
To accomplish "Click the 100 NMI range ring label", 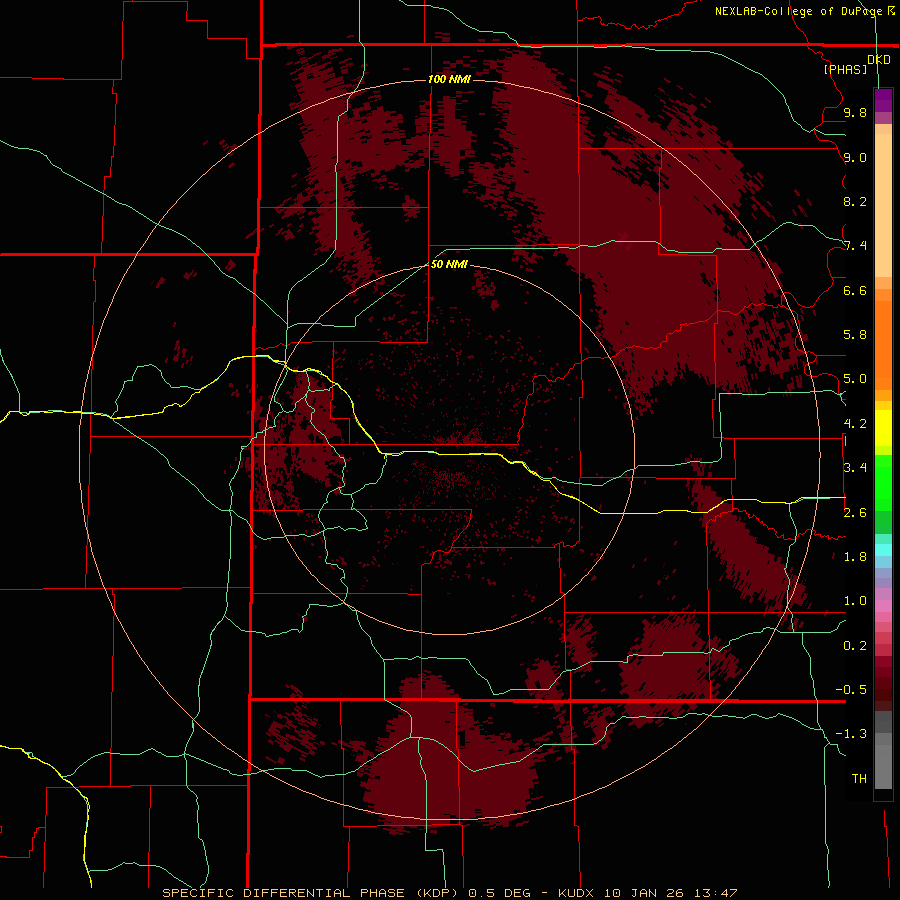I will pyautogui.click(x=449, y=79).
